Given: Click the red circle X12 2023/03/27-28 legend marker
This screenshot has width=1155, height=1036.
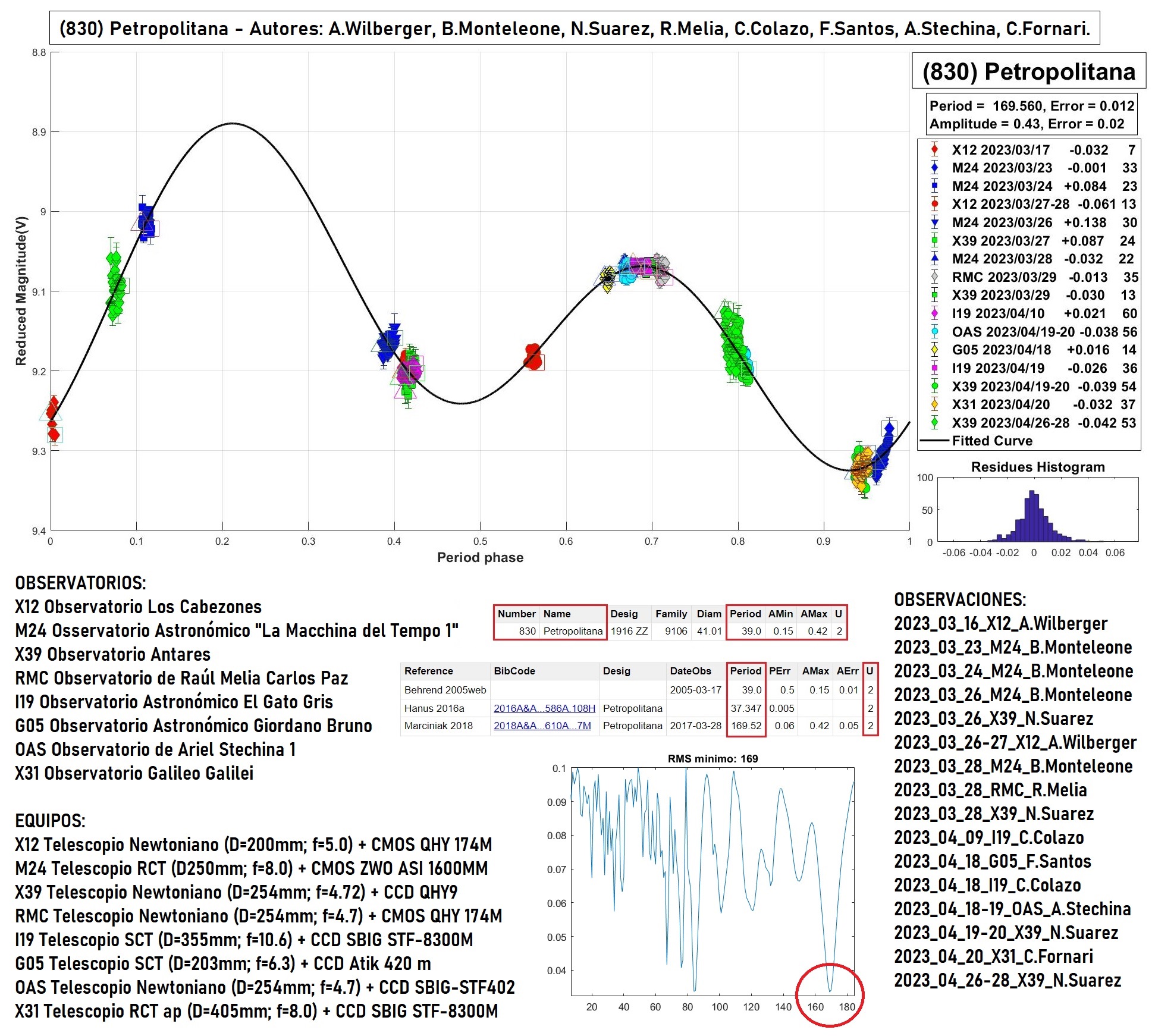Looking at the screenshot, I should pos(934,204).
